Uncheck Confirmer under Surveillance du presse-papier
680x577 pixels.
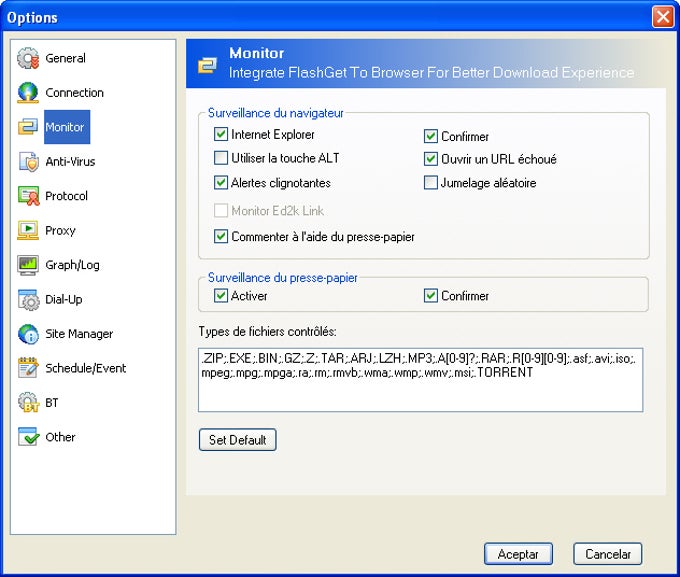click(x=431, y=295)
